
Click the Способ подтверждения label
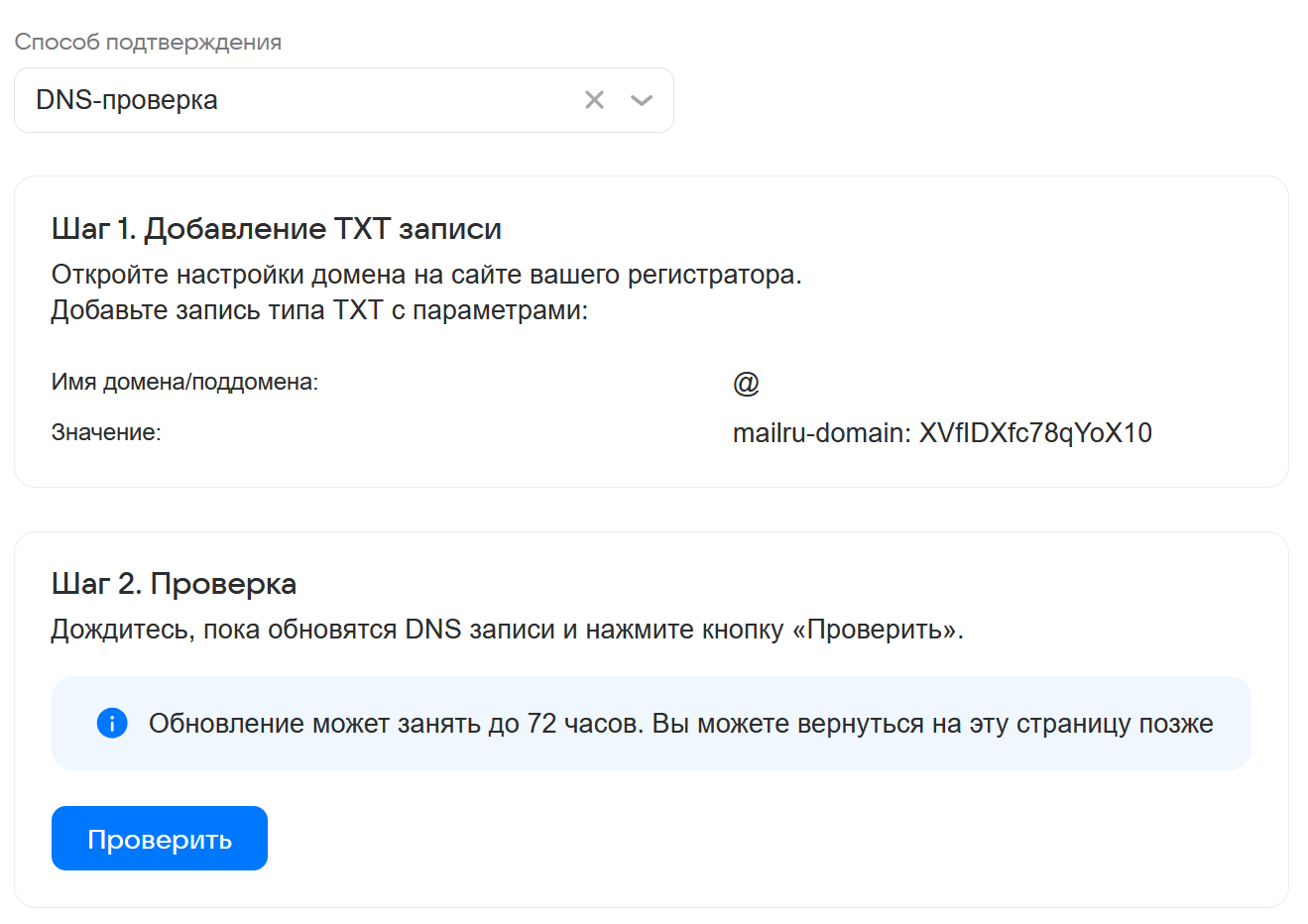click(148, 43)
